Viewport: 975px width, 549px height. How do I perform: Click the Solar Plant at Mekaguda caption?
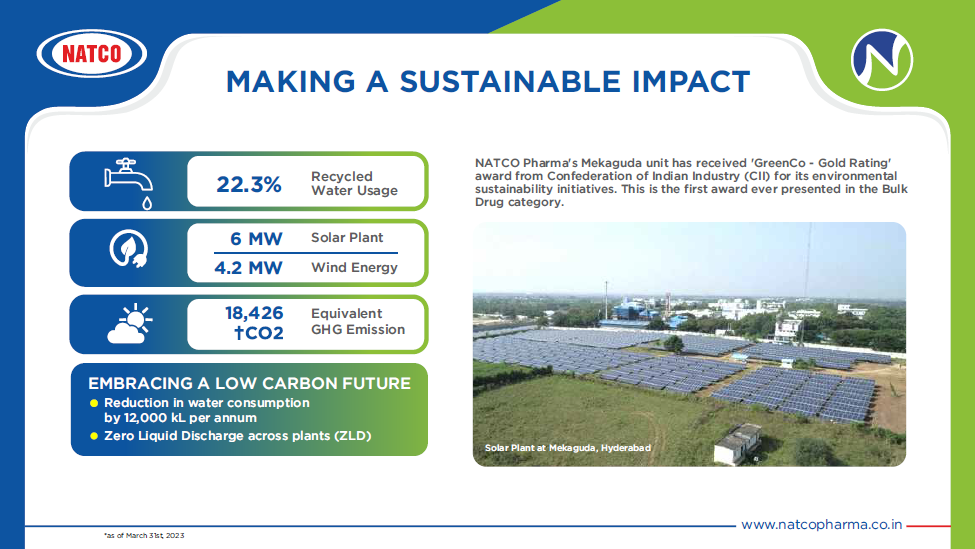(x=568, y=448)
